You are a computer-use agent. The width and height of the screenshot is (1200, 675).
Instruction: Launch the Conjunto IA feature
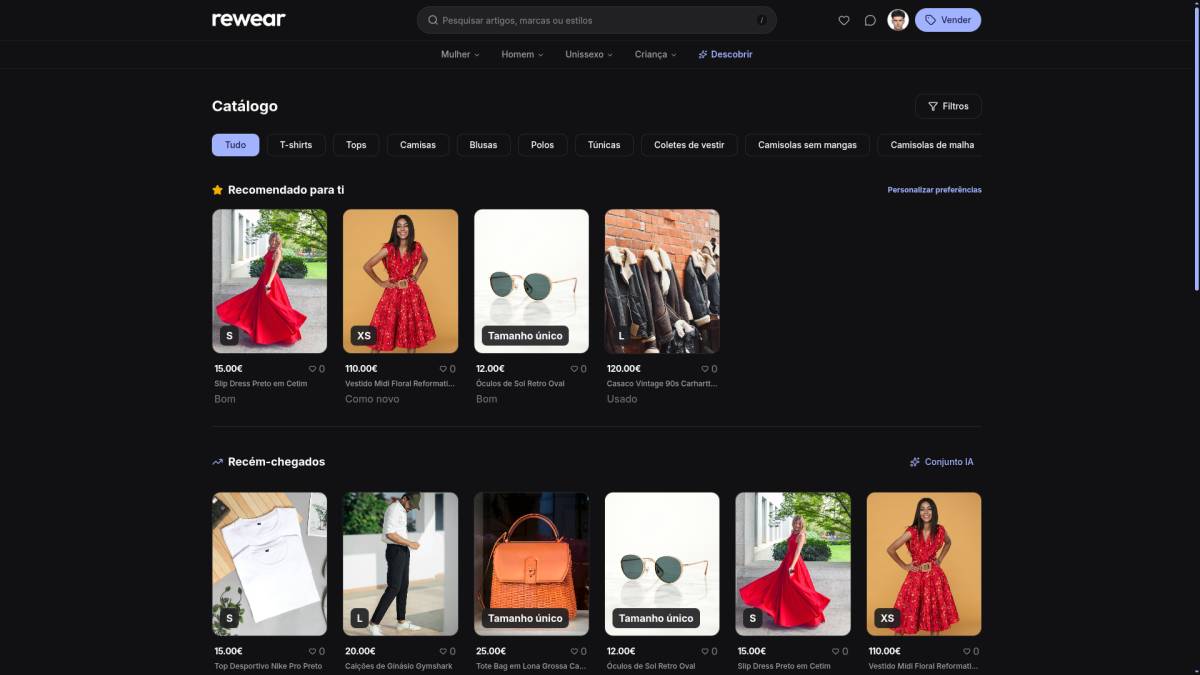click(941, 462)
